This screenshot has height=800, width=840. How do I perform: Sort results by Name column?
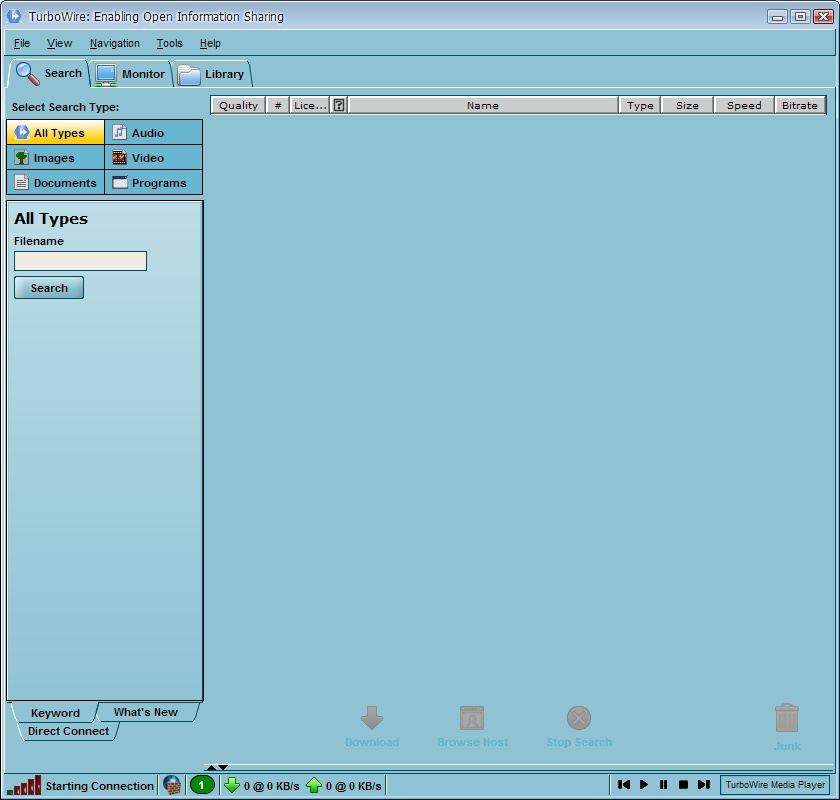click(x=483, y=106)
